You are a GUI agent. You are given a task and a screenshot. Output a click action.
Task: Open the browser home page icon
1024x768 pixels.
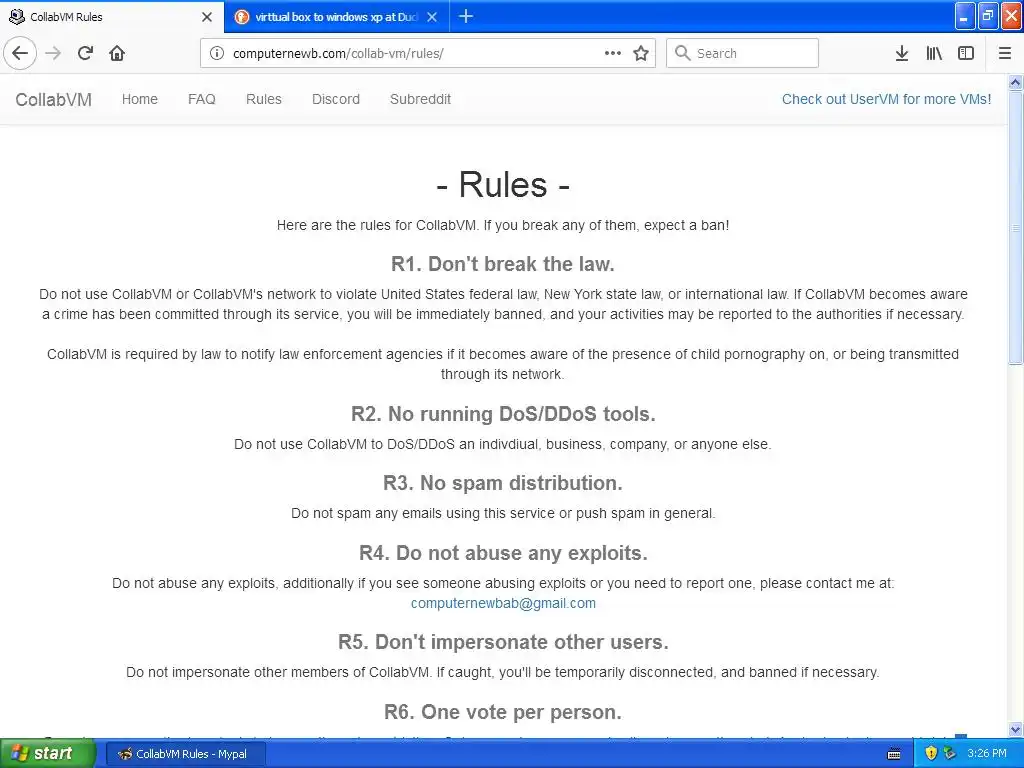tap(117, 53)
